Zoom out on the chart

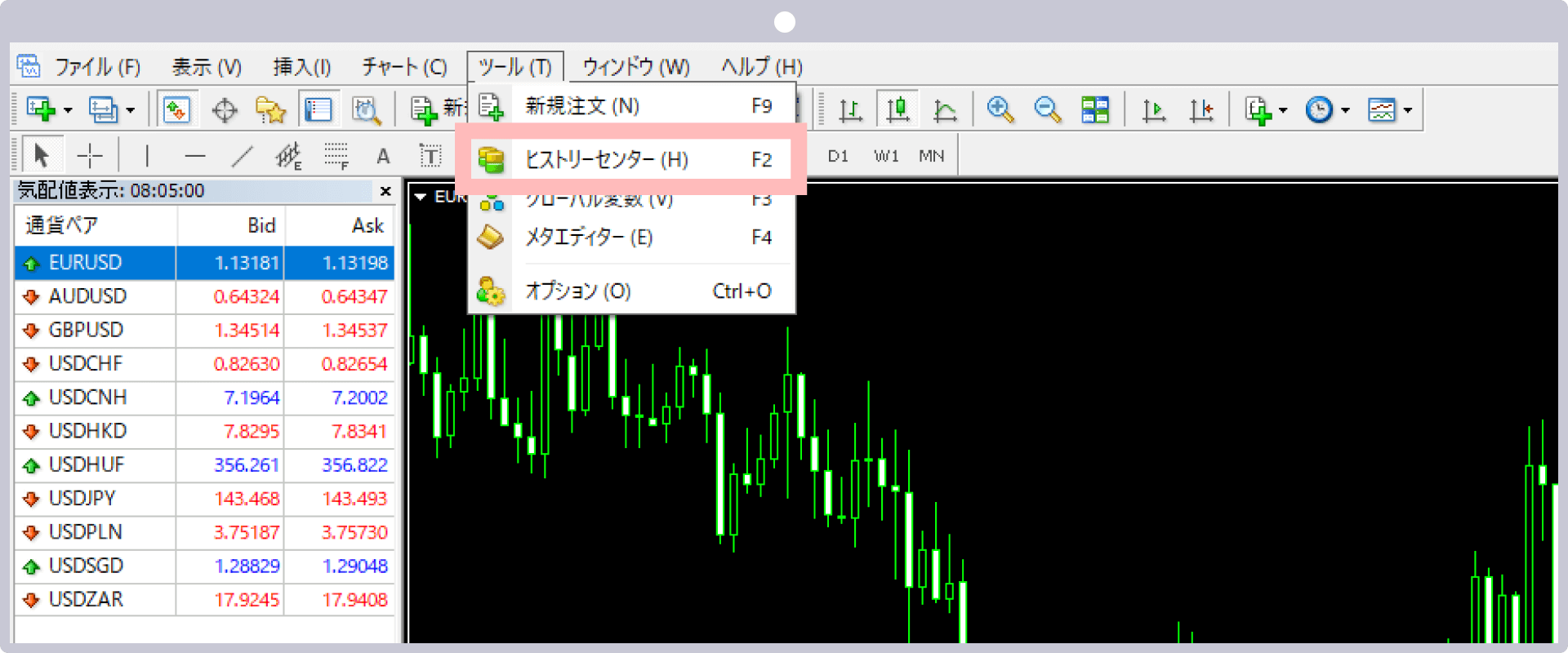click(x=1048, y=109)
